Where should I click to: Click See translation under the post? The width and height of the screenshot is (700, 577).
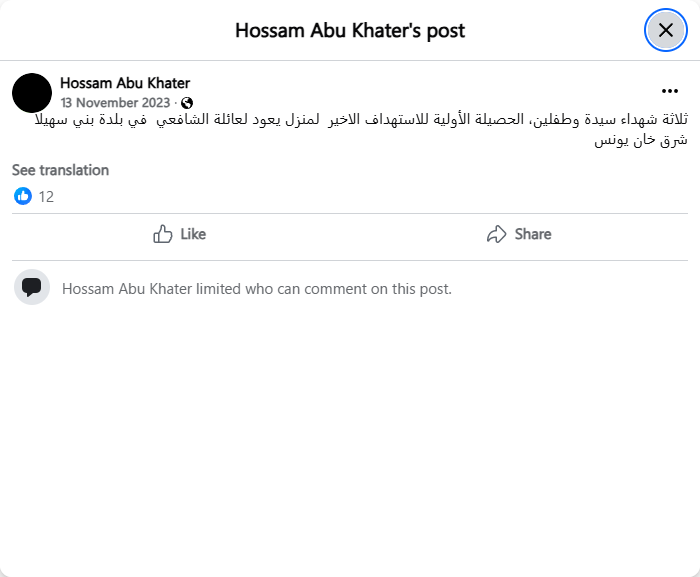(x=60, y=170)
